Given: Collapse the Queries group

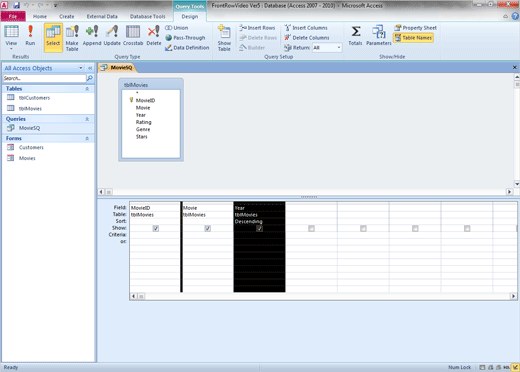Looking at the screenshot, I should [x=87, y=119].
